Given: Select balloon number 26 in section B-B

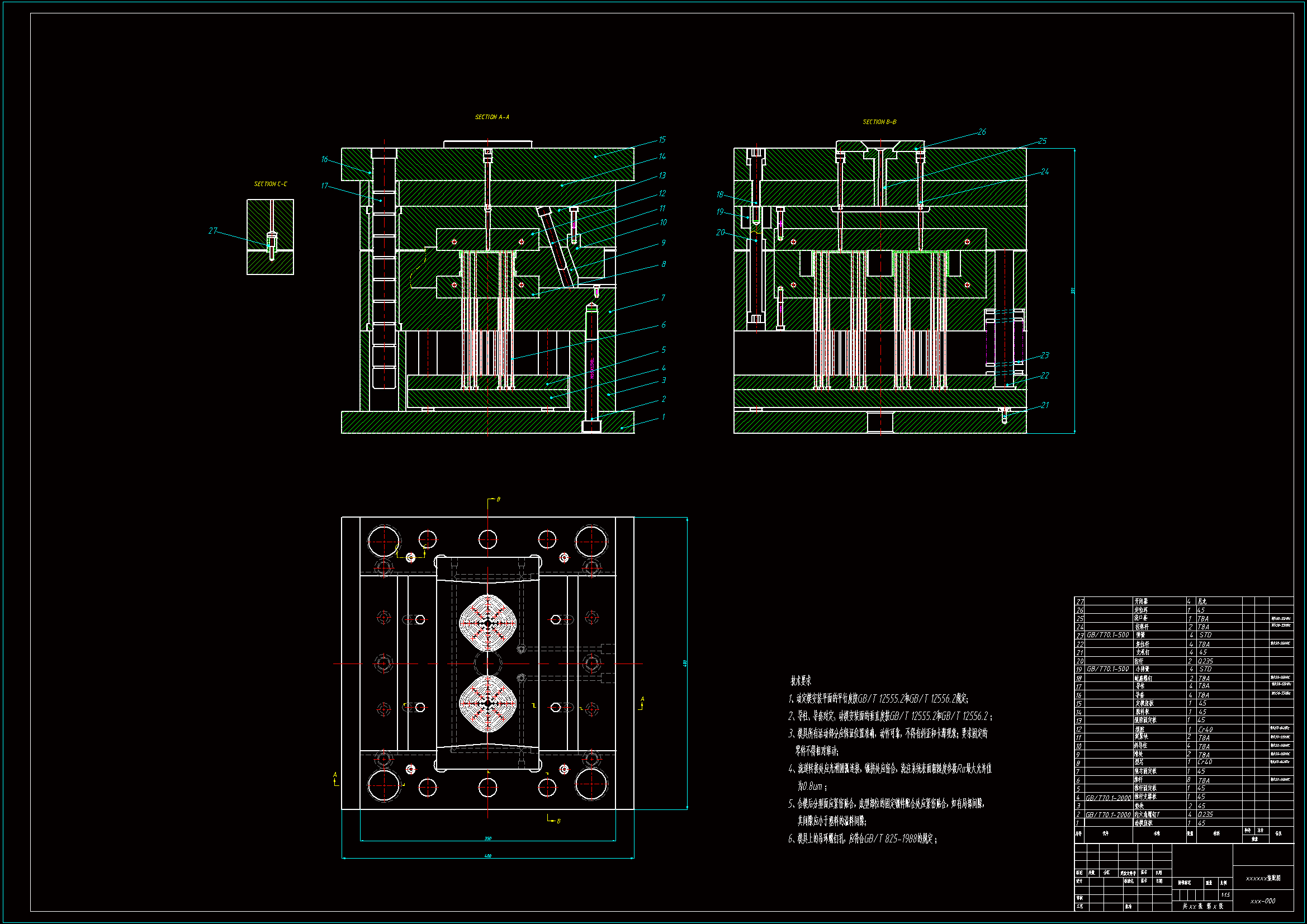Looking at the screenshot, I should click(x=982, y=131).
